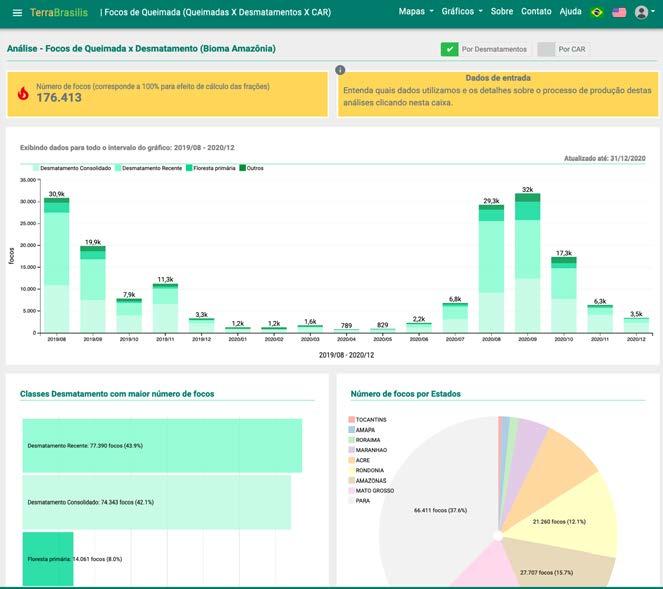This screenshot has width=663, height=589.
Task: Click Número de focos por Estados heading
Action: pos(405,394)
